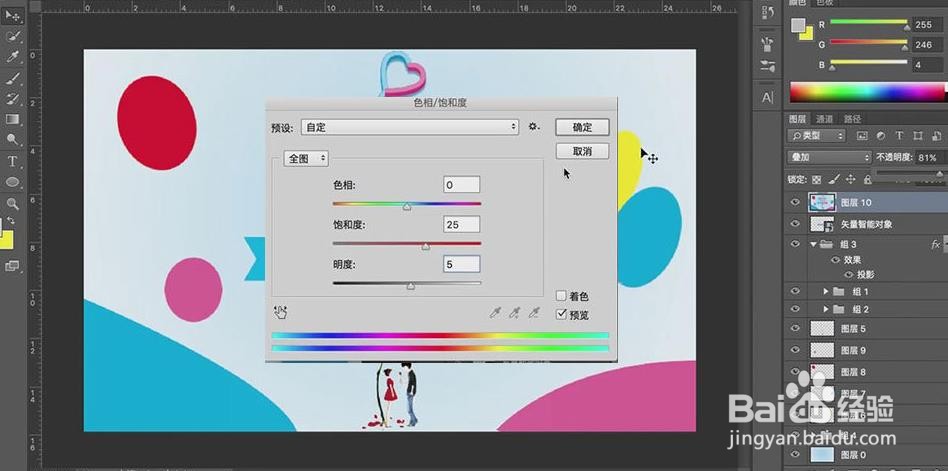Collapse the 组 3 group
This screenshot has width=948, height=471.
[814, 244]
